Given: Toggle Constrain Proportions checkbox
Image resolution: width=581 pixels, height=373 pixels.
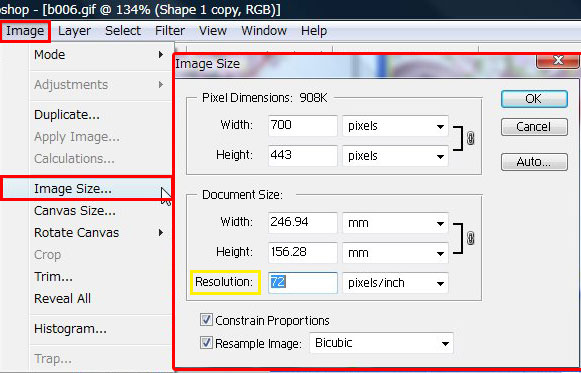Looking at the screenshot, I should click(x=206, y=320).
